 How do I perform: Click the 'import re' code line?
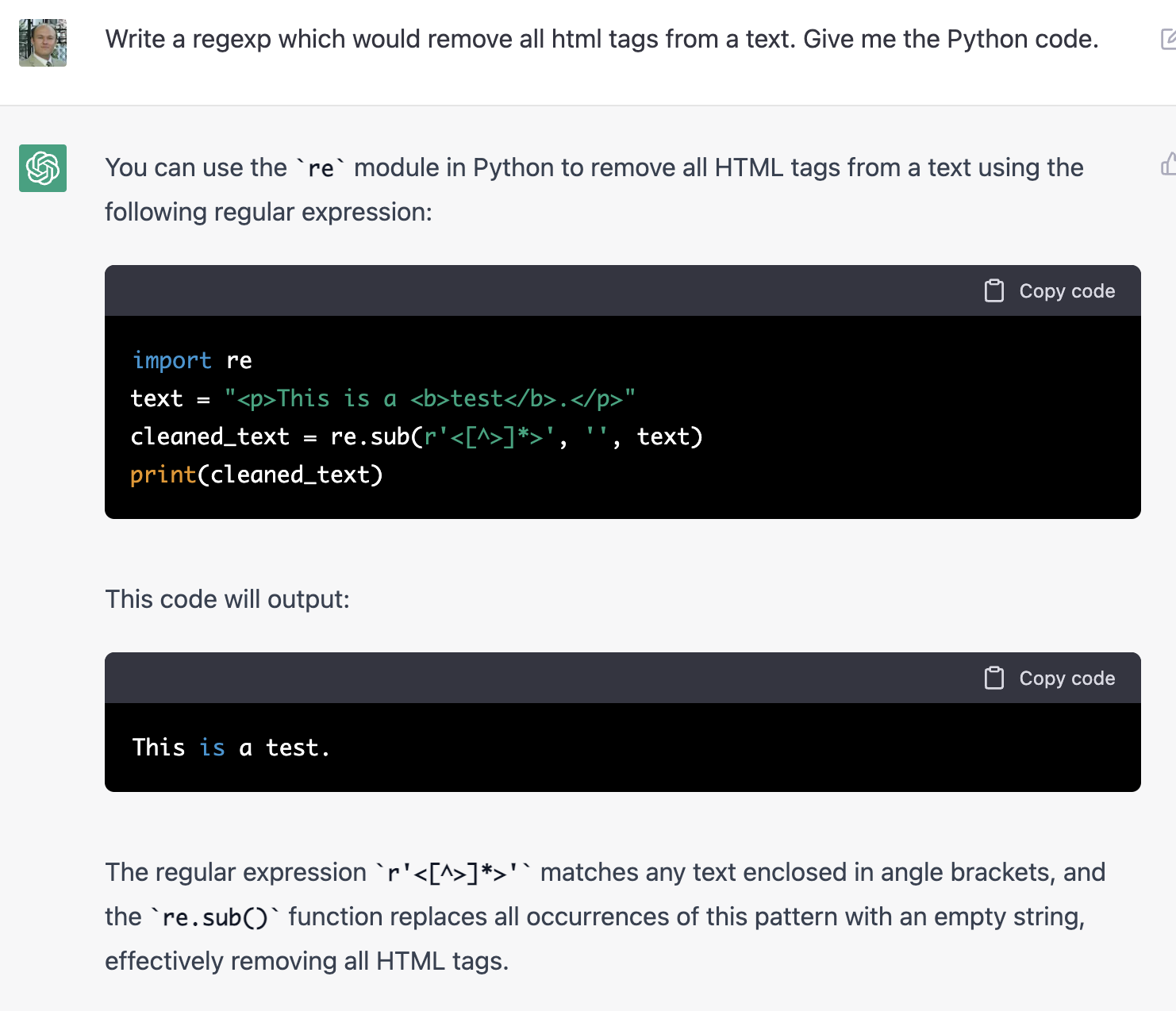click(x=192, y=360)
